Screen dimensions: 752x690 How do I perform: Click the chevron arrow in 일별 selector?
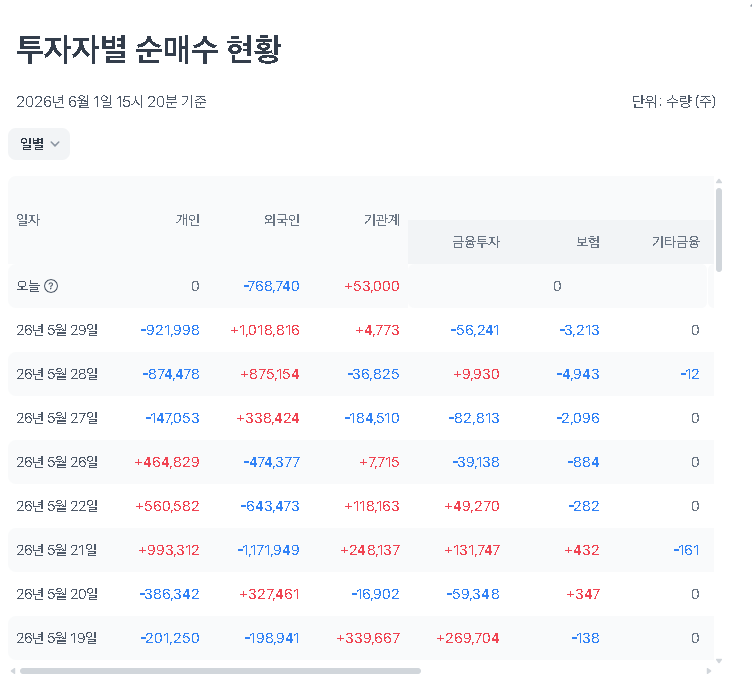(x=55, y=144)
